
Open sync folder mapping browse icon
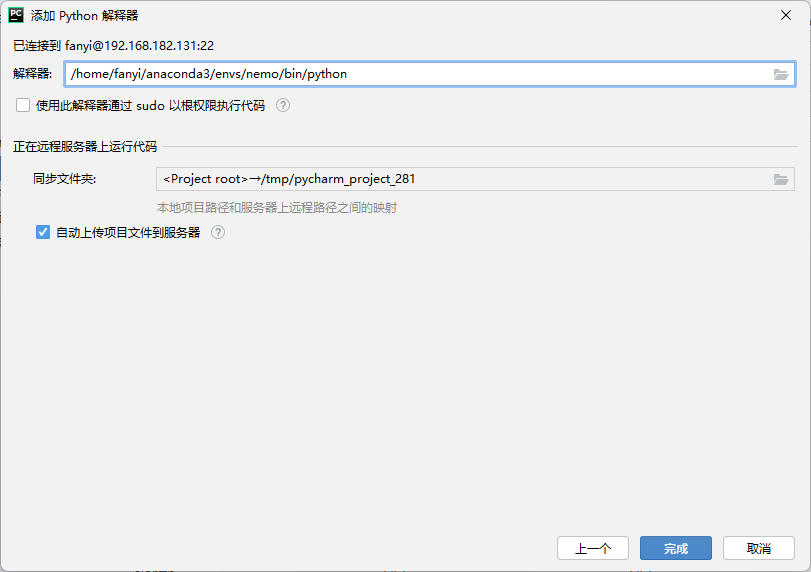780,179
